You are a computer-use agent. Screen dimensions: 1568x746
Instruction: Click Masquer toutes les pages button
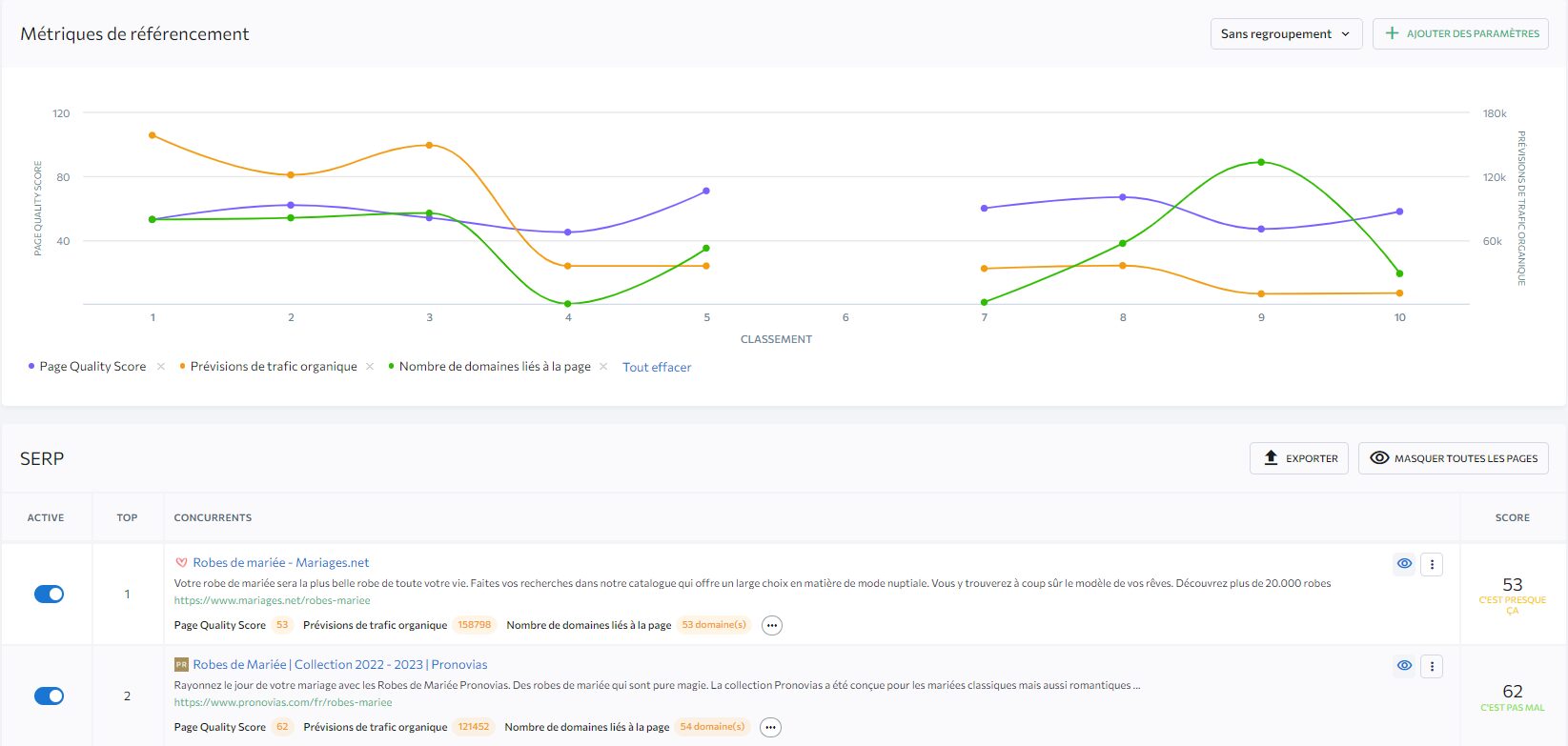point(1454,458)
